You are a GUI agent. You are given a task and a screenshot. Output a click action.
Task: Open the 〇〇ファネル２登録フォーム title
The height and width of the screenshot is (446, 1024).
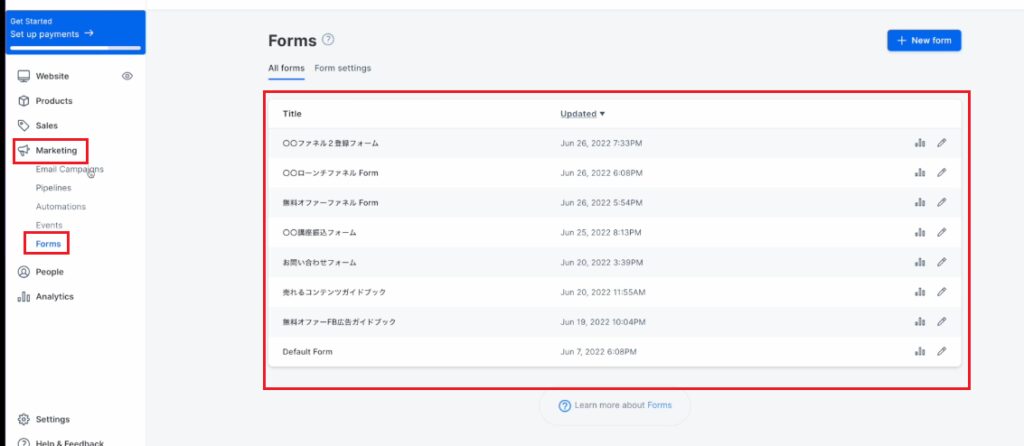point(330,143)
